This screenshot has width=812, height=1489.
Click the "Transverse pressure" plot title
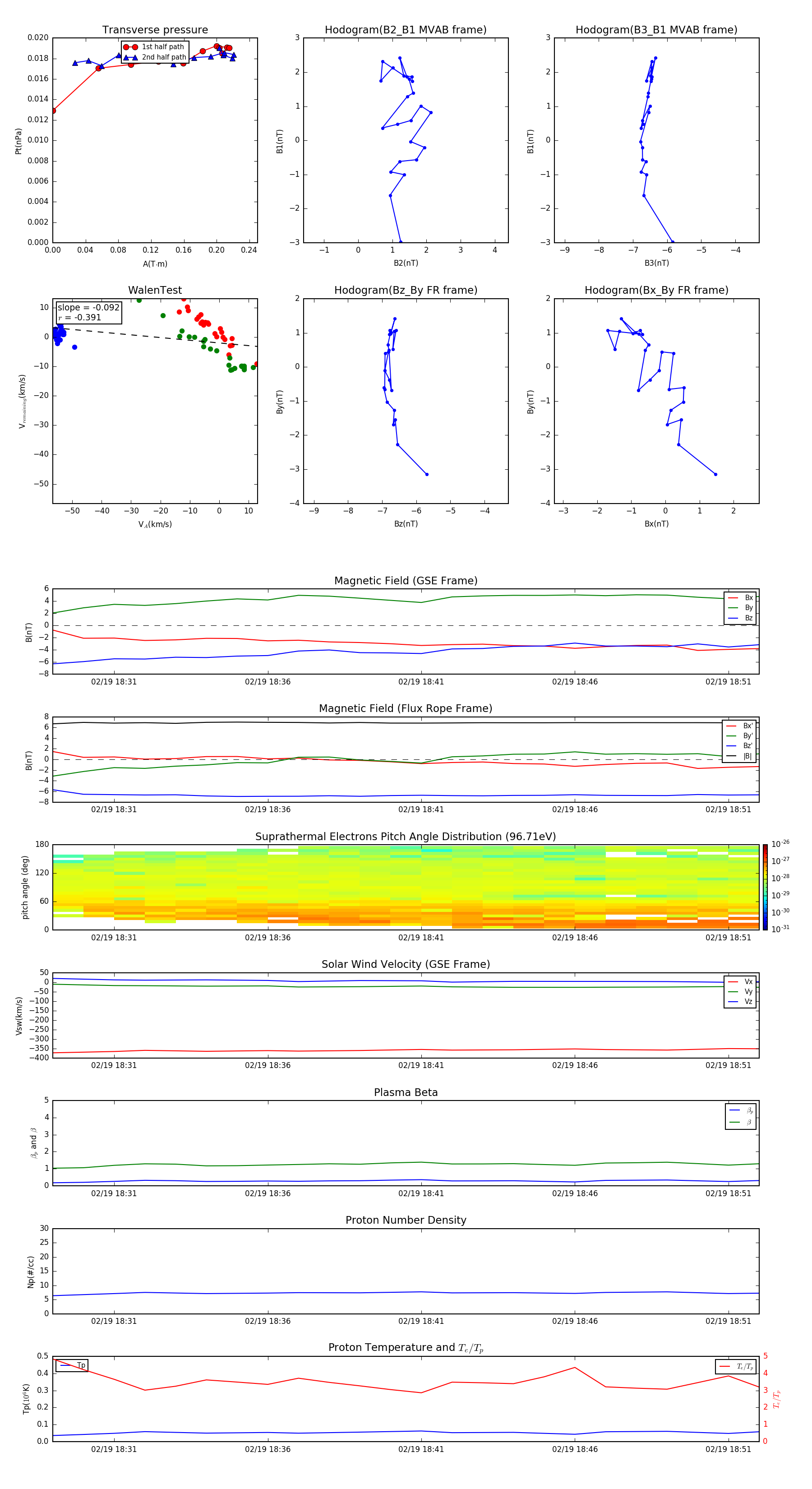155,30
